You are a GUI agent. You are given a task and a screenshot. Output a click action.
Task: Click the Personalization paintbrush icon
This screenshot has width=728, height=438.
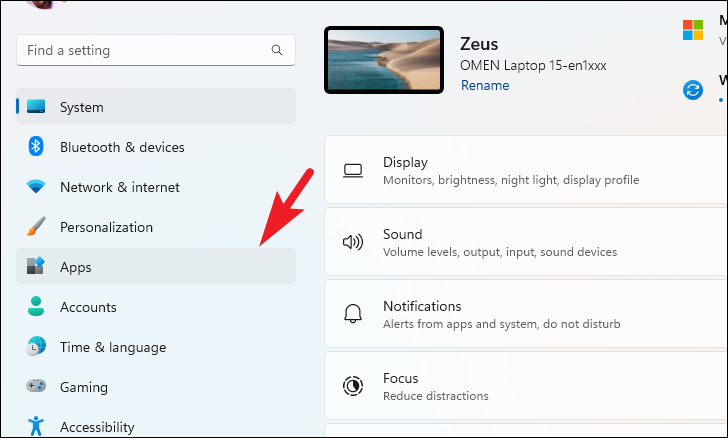click(x=36, y=227)
